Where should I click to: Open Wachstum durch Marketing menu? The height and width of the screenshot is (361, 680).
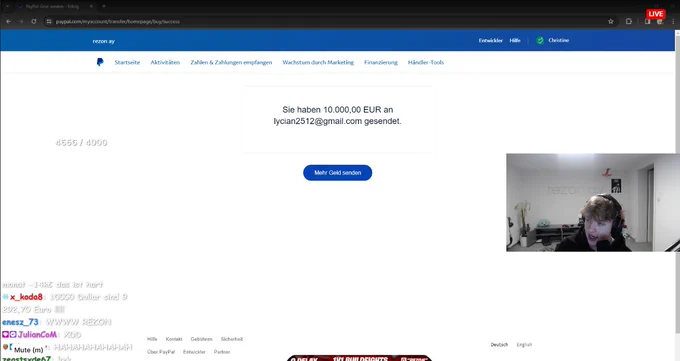318,62
